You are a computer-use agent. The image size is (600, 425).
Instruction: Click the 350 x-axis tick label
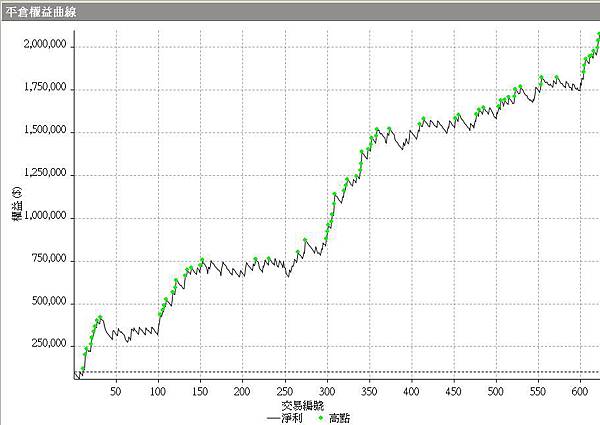click(369, 391)
